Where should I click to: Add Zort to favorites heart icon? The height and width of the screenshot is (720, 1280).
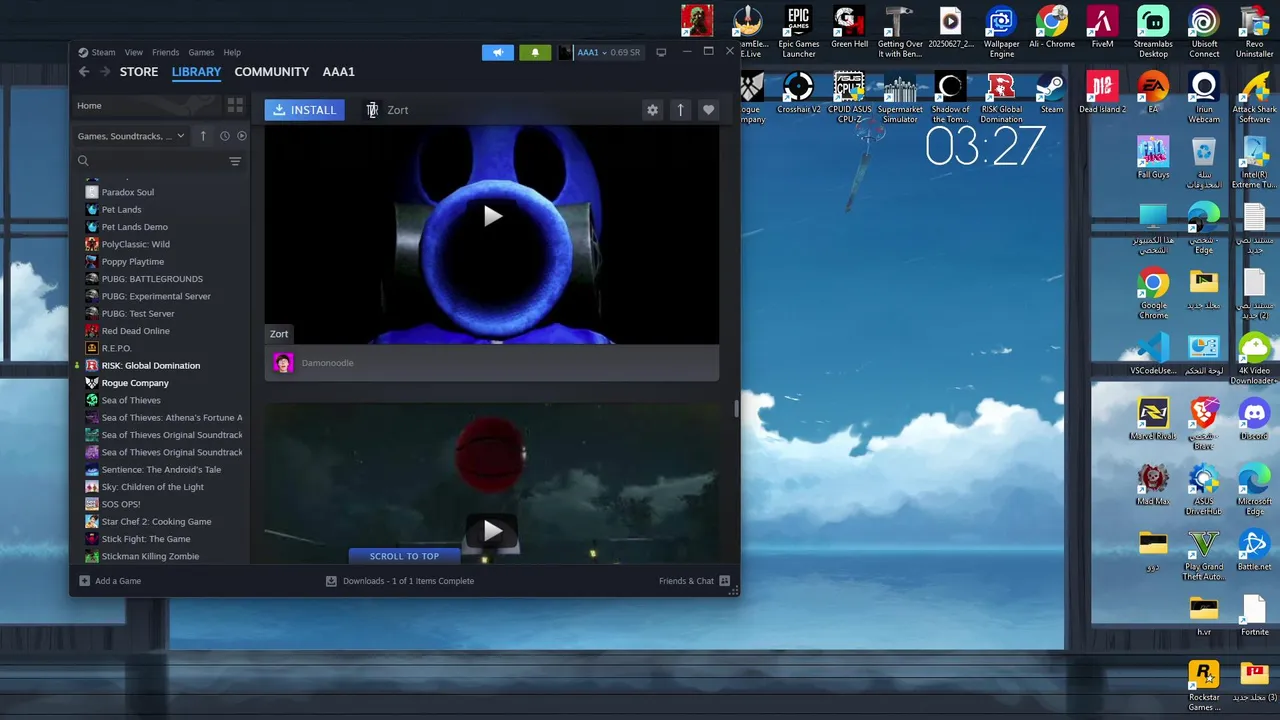pyautogui.click(x=709, y=110)
